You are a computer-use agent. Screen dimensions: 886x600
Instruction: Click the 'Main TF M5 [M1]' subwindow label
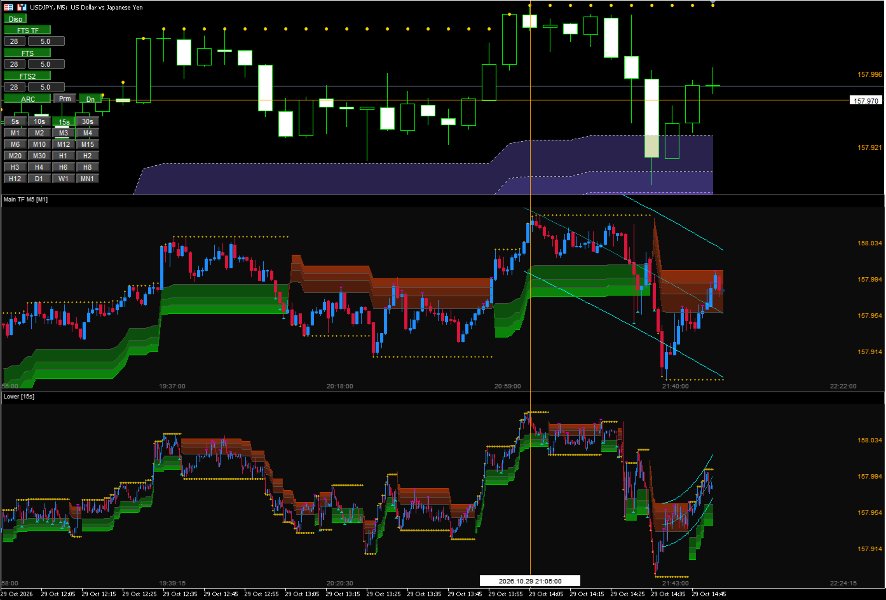point(26,199)
